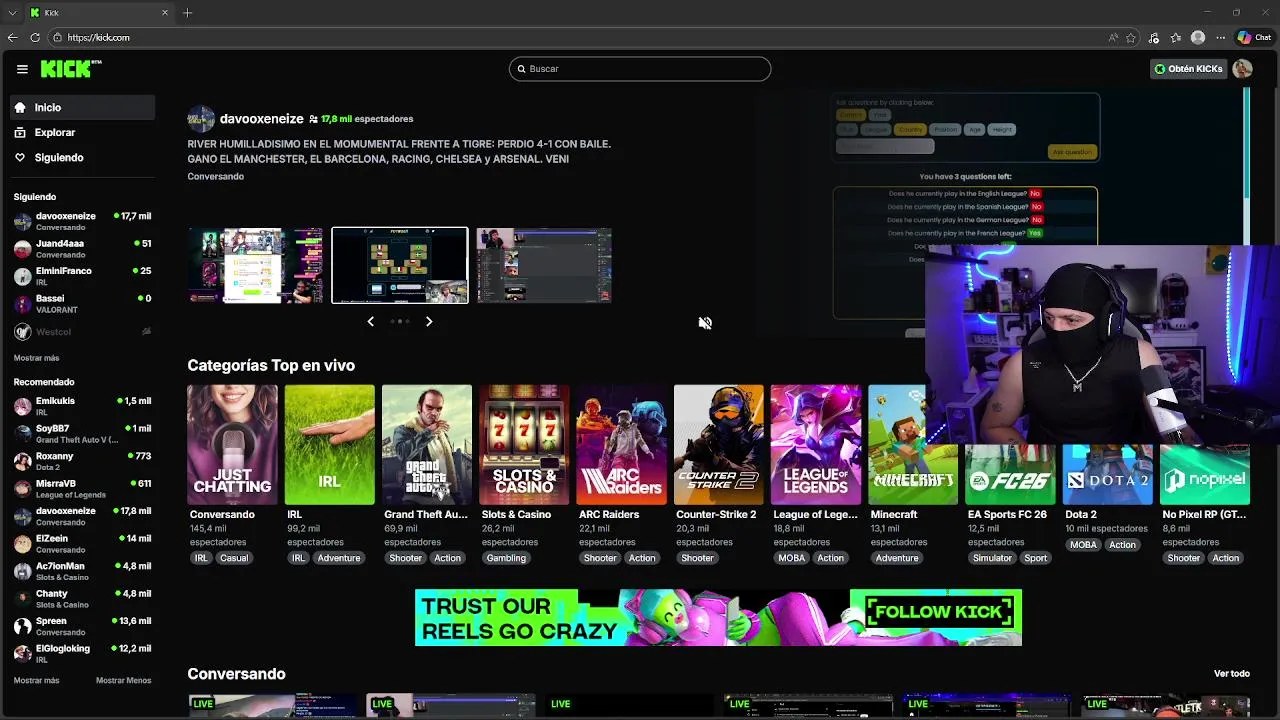Open Emikukis recommended channel
Screen dimensions: 1280x720
pos(83,406)
